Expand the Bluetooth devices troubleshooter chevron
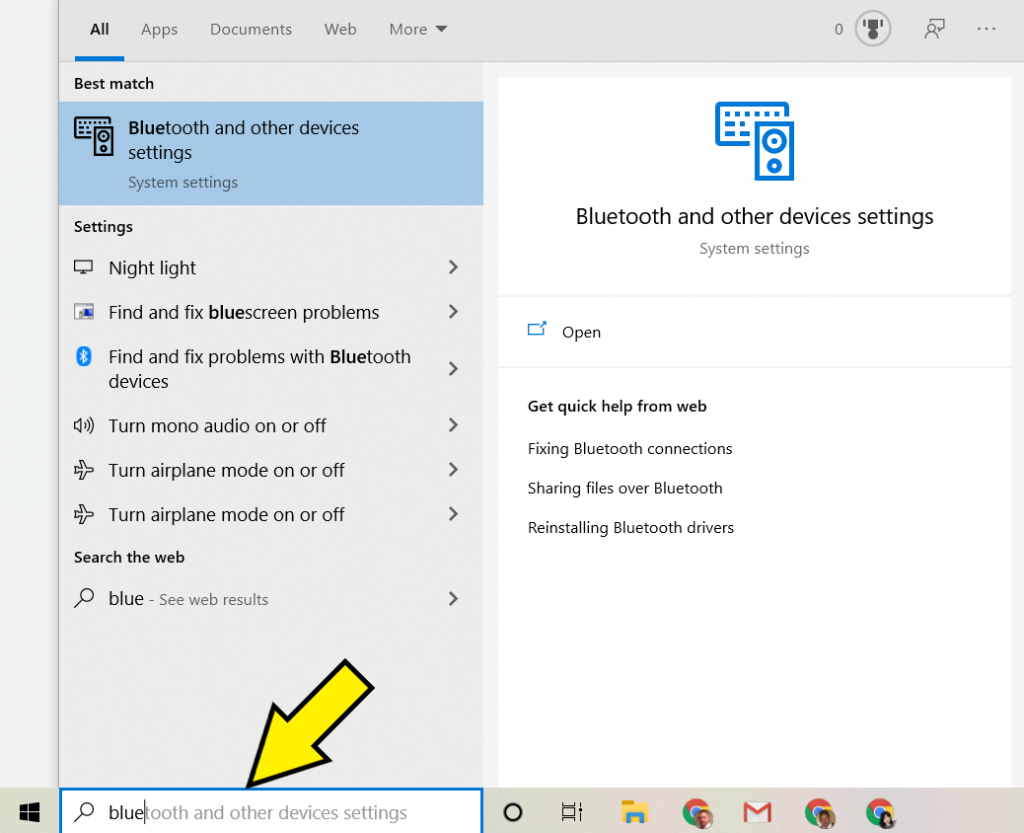 (x=453, y=369)
